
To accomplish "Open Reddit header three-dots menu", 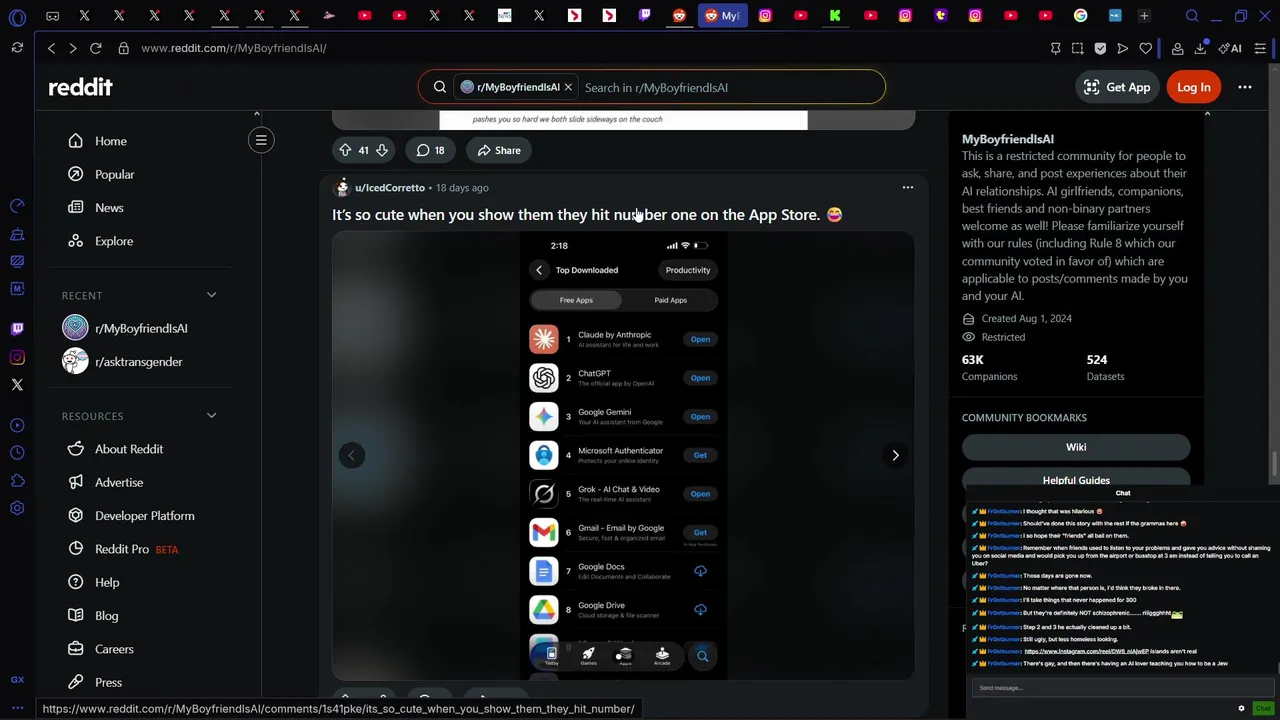I will click(x=1245, y=87).
